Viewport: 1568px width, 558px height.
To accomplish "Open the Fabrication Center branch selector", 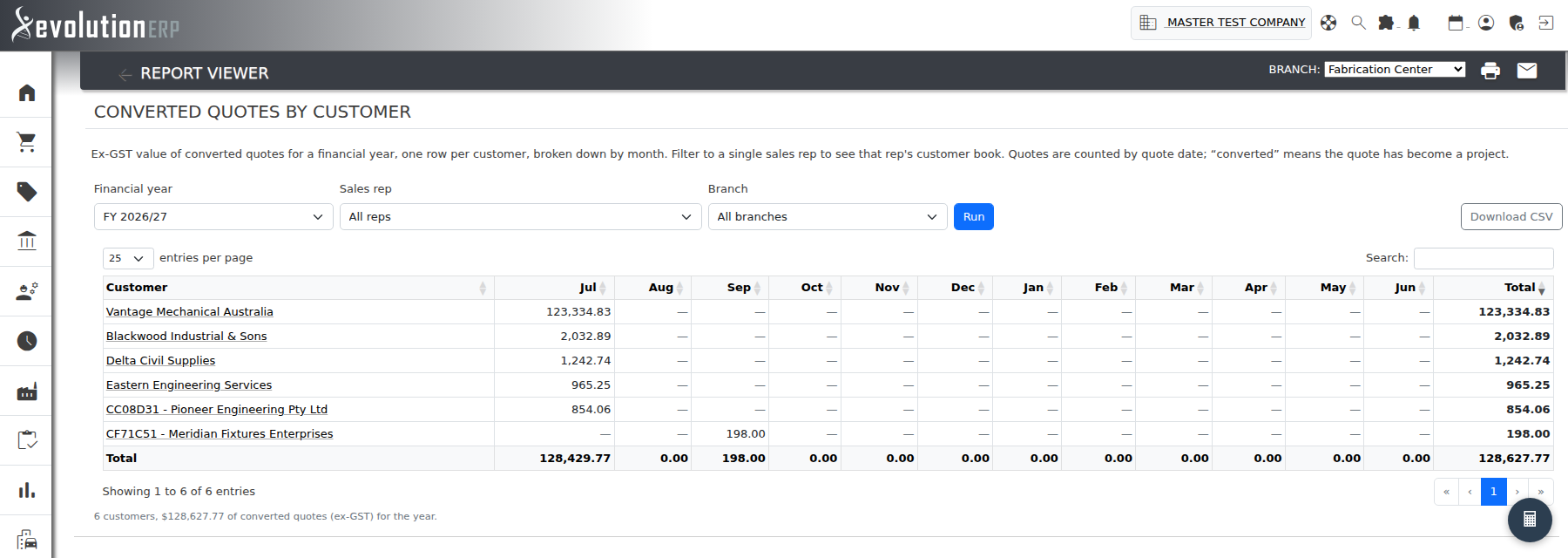I will point(1395,70).
